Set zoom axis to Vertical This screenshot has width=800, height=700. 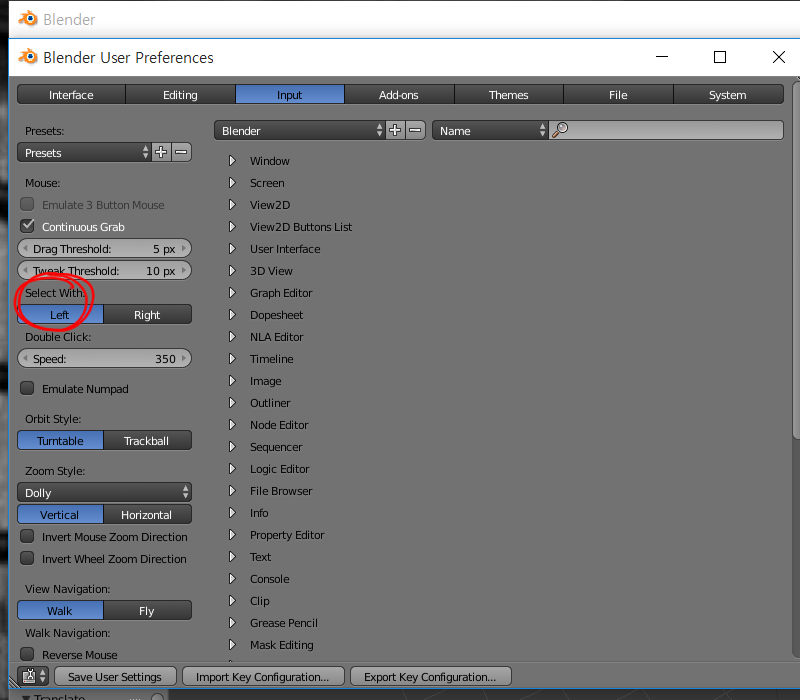60,514
